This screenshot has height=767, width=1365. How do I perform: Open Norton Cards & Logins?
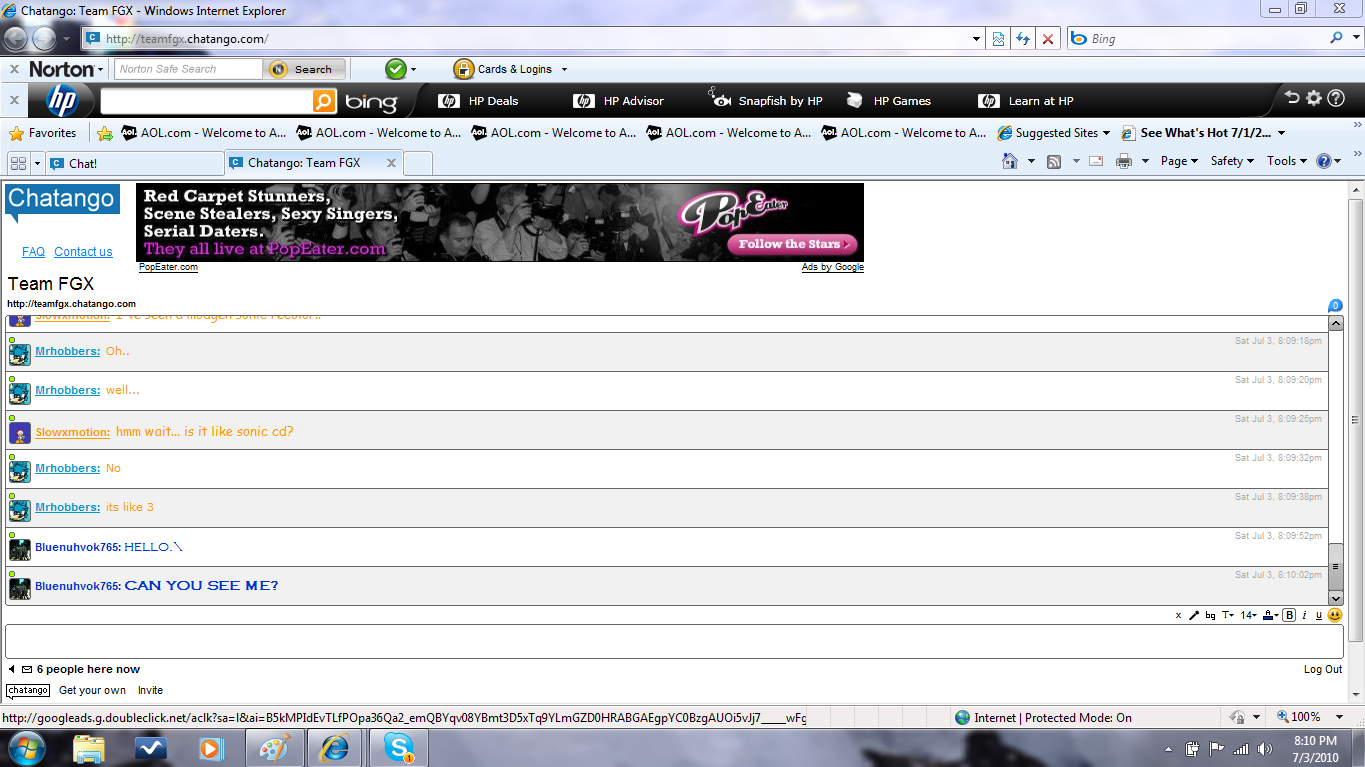504,69
